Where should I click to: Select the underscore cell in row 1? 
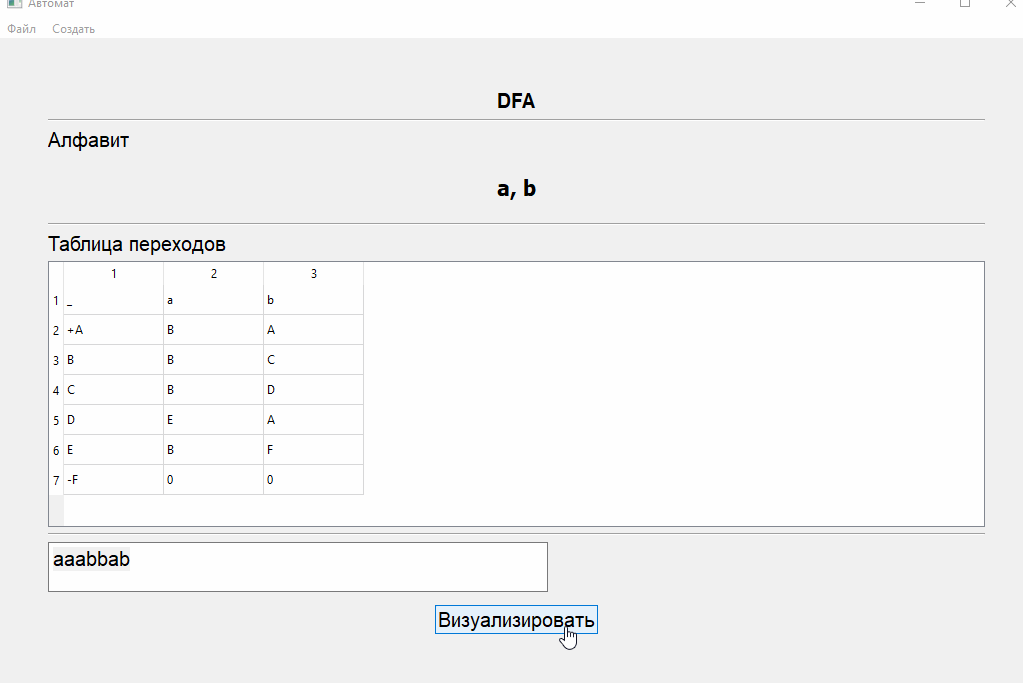point(112,299)
